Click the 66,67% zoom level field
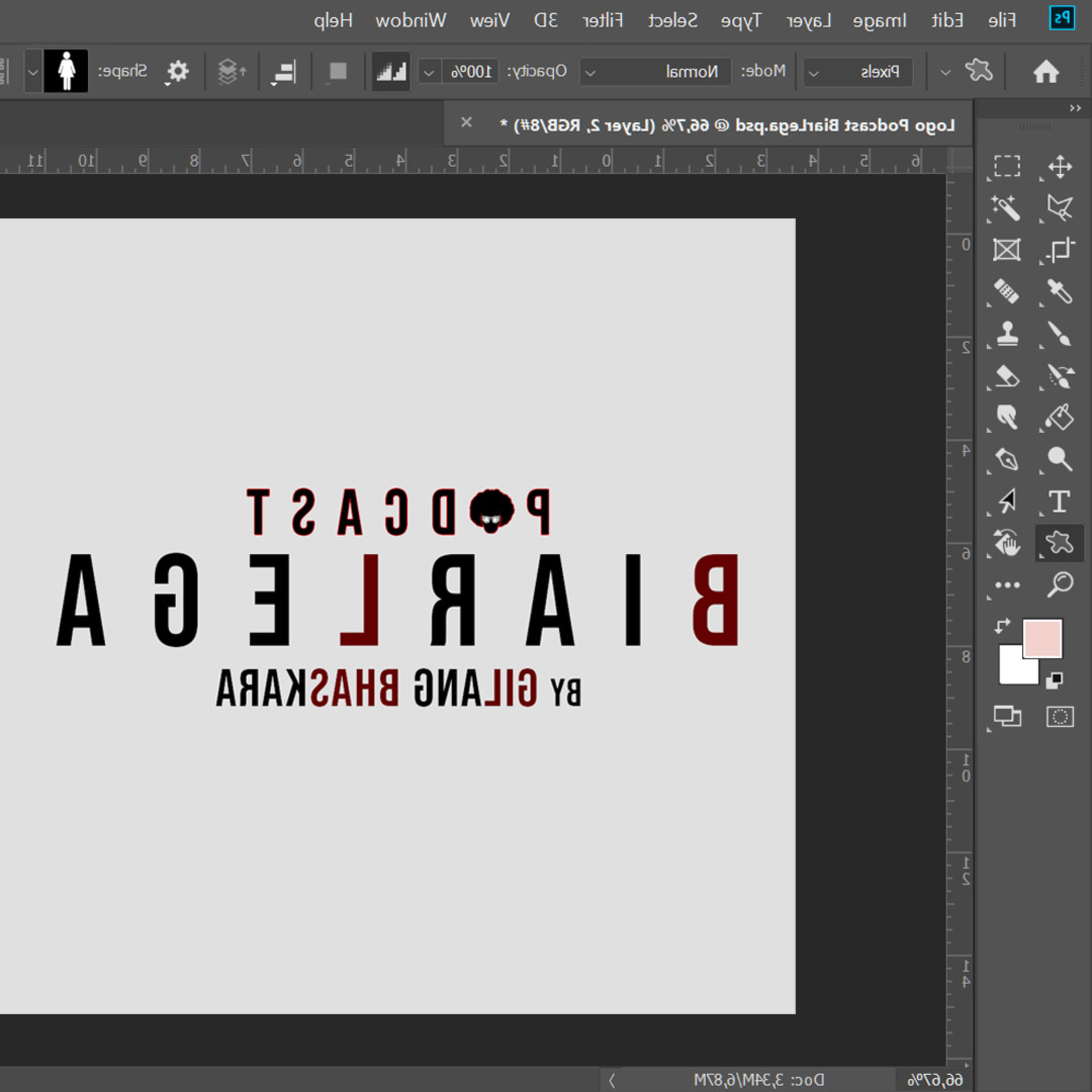The width and height of the screenshot is (1092, 1092). click(935, 1080)
